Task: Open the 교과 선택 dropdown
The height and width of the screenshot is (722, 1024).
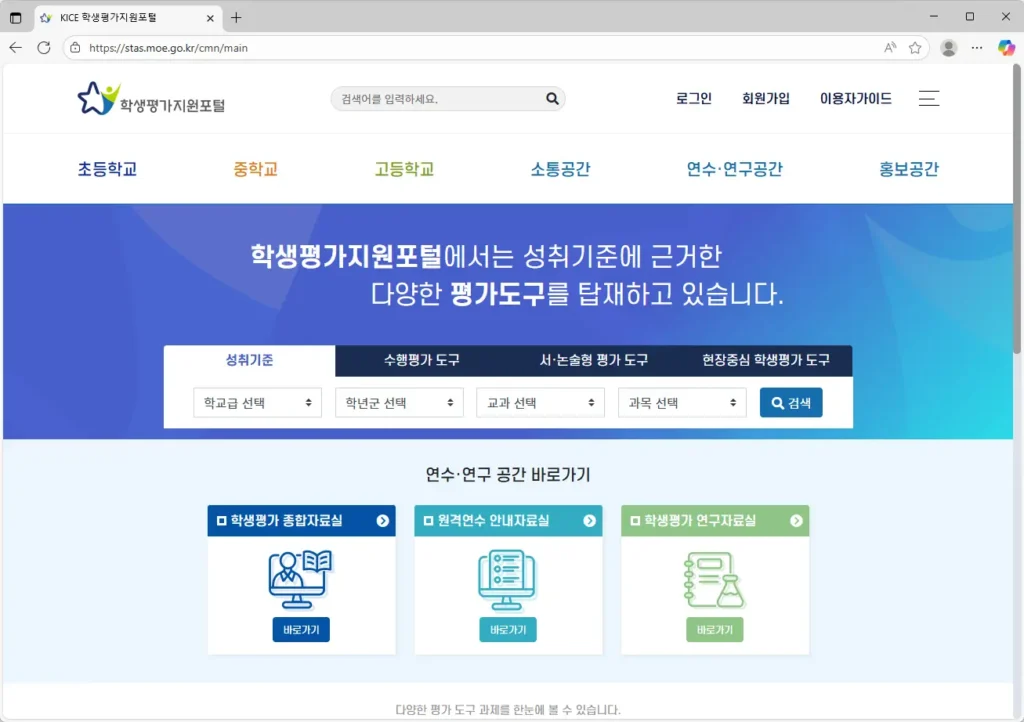Action: [540, 402]
